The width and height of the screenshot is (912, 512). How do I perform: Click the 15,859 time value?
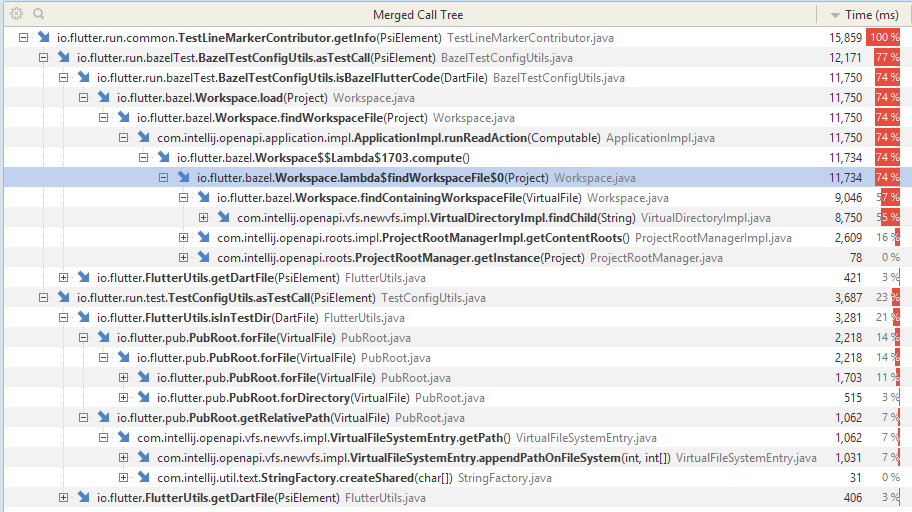tap(845, 38)
